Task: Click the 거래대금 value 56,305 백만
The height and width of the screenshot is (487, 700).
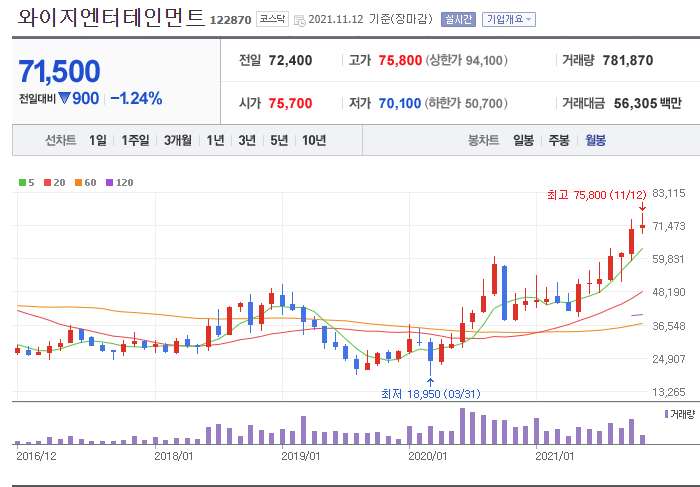Action: pos(647,103)
